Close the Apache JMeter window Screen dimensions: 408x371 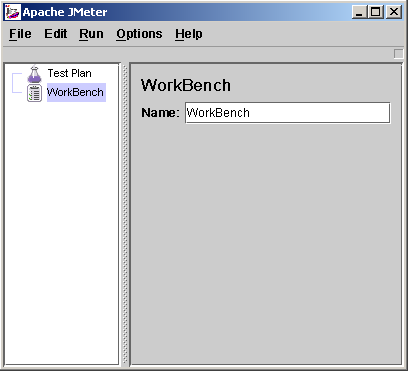tap(394, 12)
